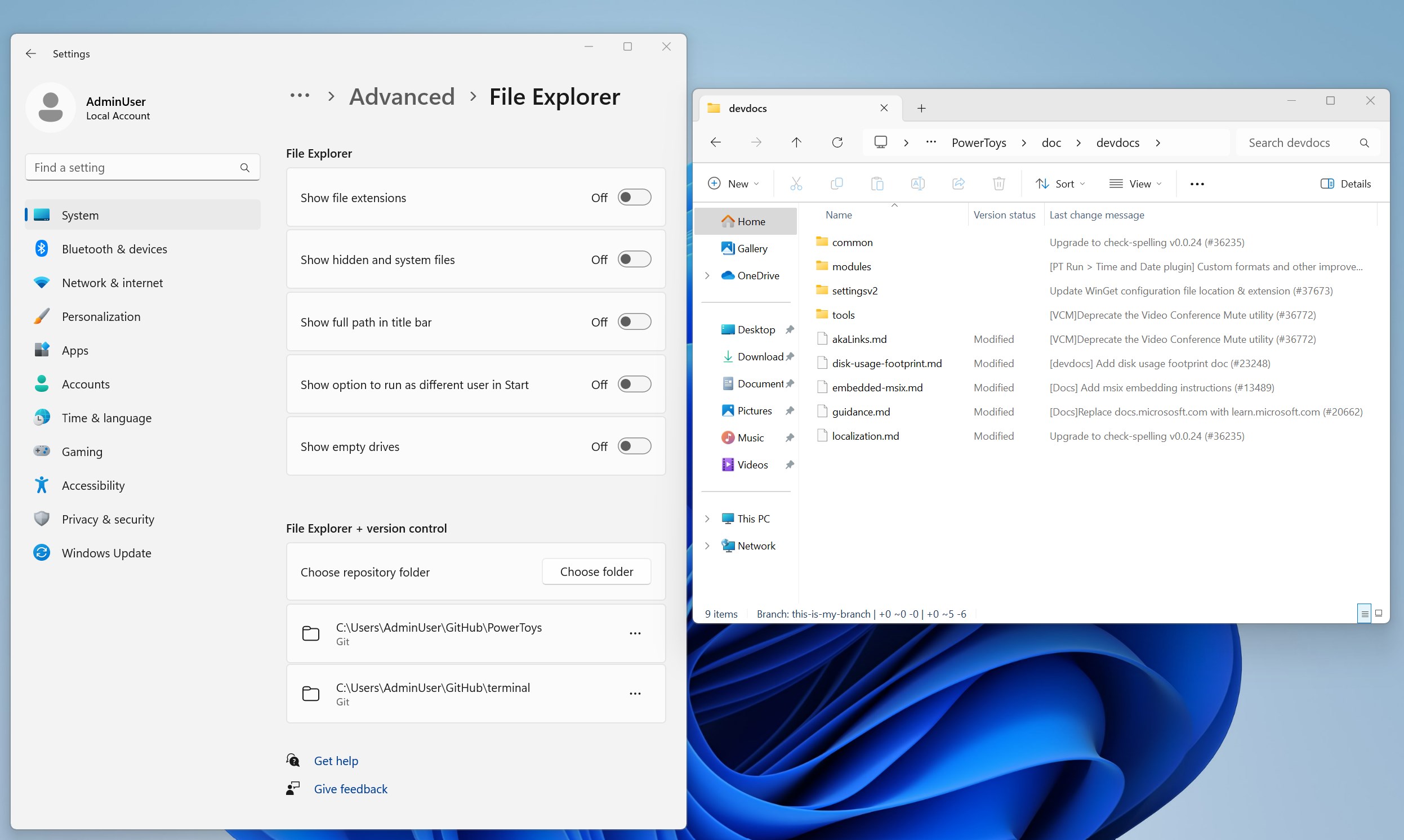The width and height of the screenshot is (1404, 840).
Task: Expand the This PC tree node
Action: [707, 519]
